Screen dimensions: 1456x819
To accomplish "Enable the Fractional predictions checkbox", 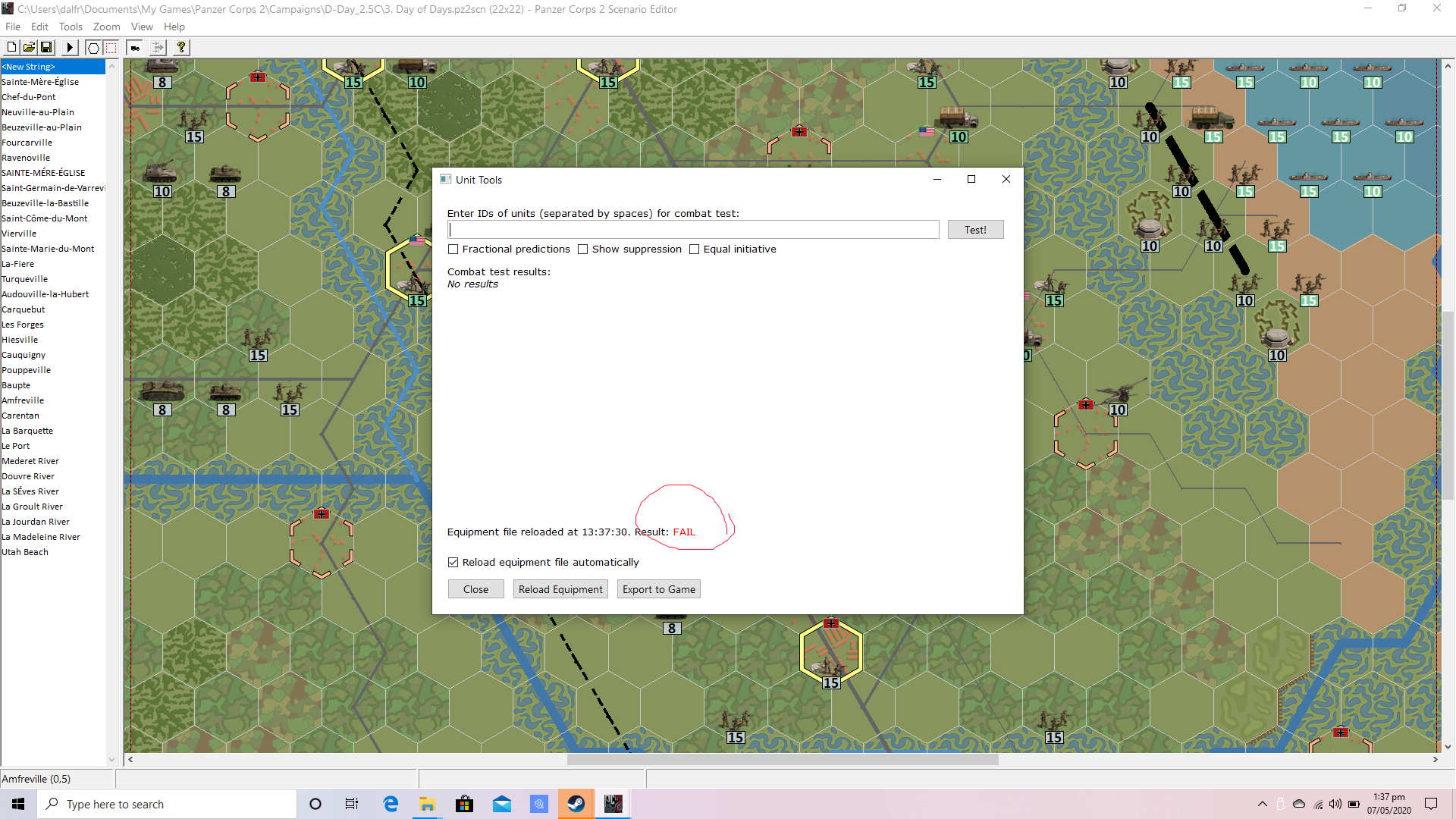I will pos(453,249).
